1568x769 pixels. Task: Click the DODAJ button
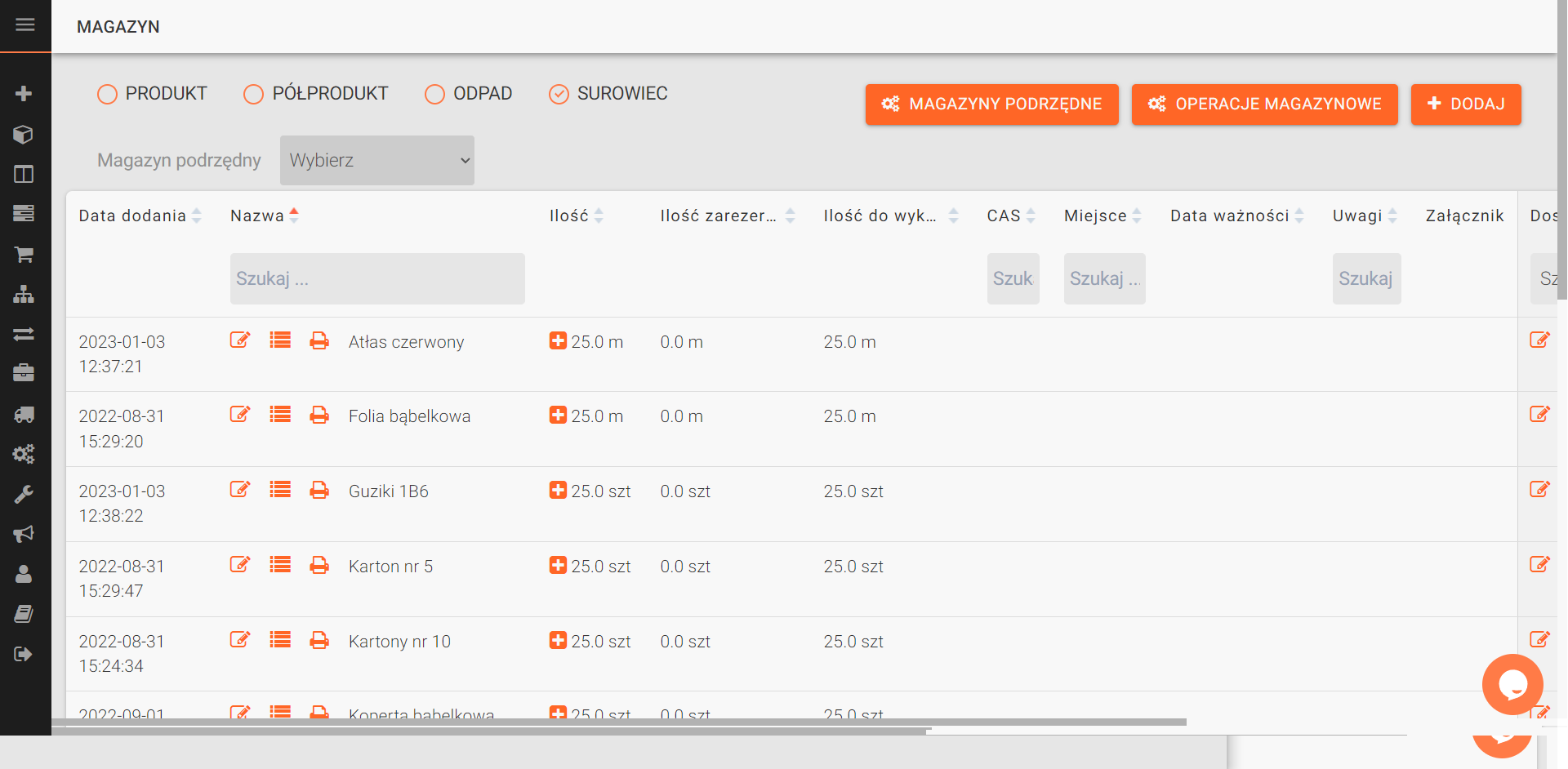[1465, 104]
